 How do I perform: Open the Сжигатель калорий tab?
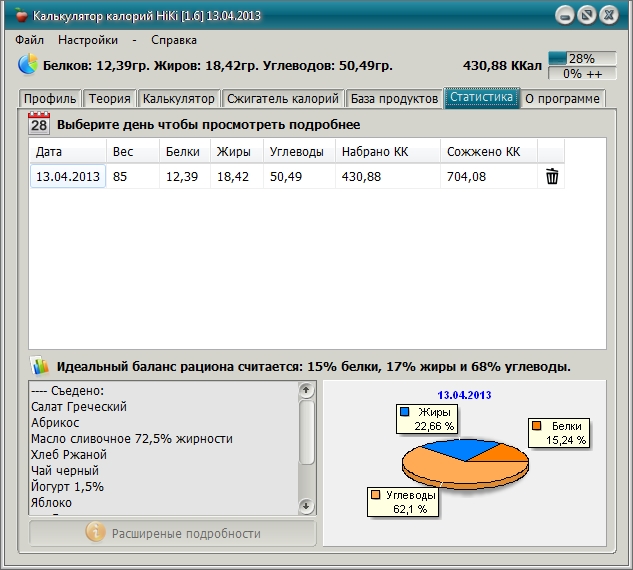click(283, 98)
